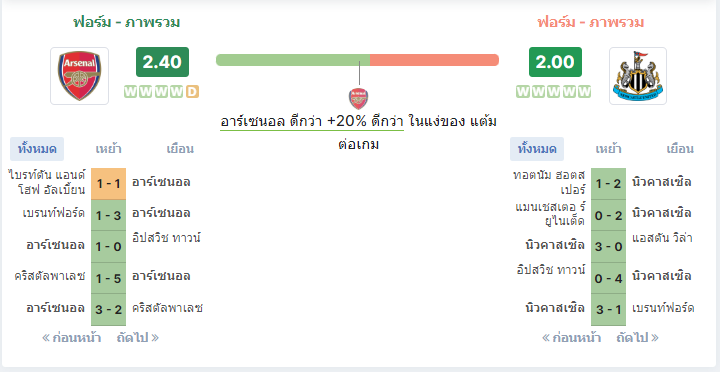Image resolution: width=720 pixels, height=372 pixels.
Task: Click the small Arsenal badge under the comparison bar
Action: [x=358, y=98]
